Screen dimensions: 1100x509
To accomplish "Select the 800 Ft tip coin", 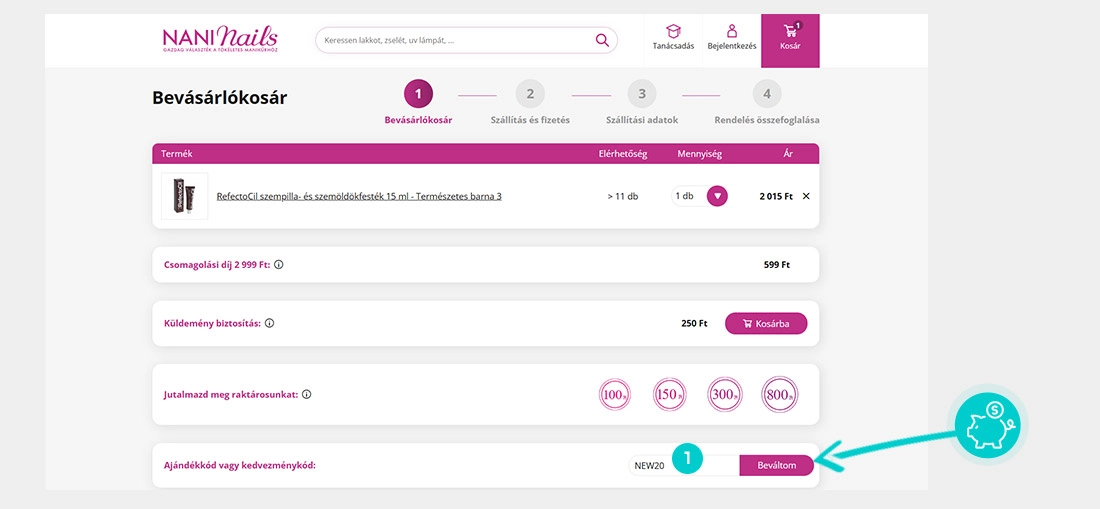I will 779,394.
